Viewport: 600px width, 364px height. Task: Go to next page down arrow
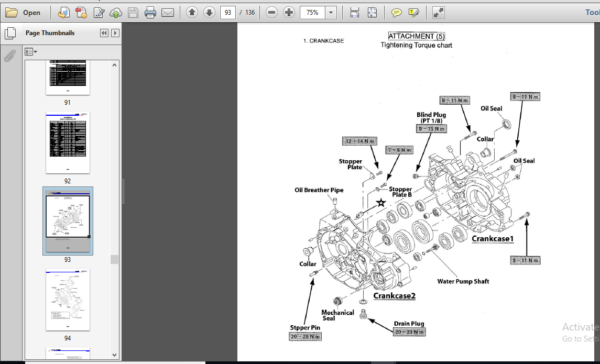tap(209, 13)
